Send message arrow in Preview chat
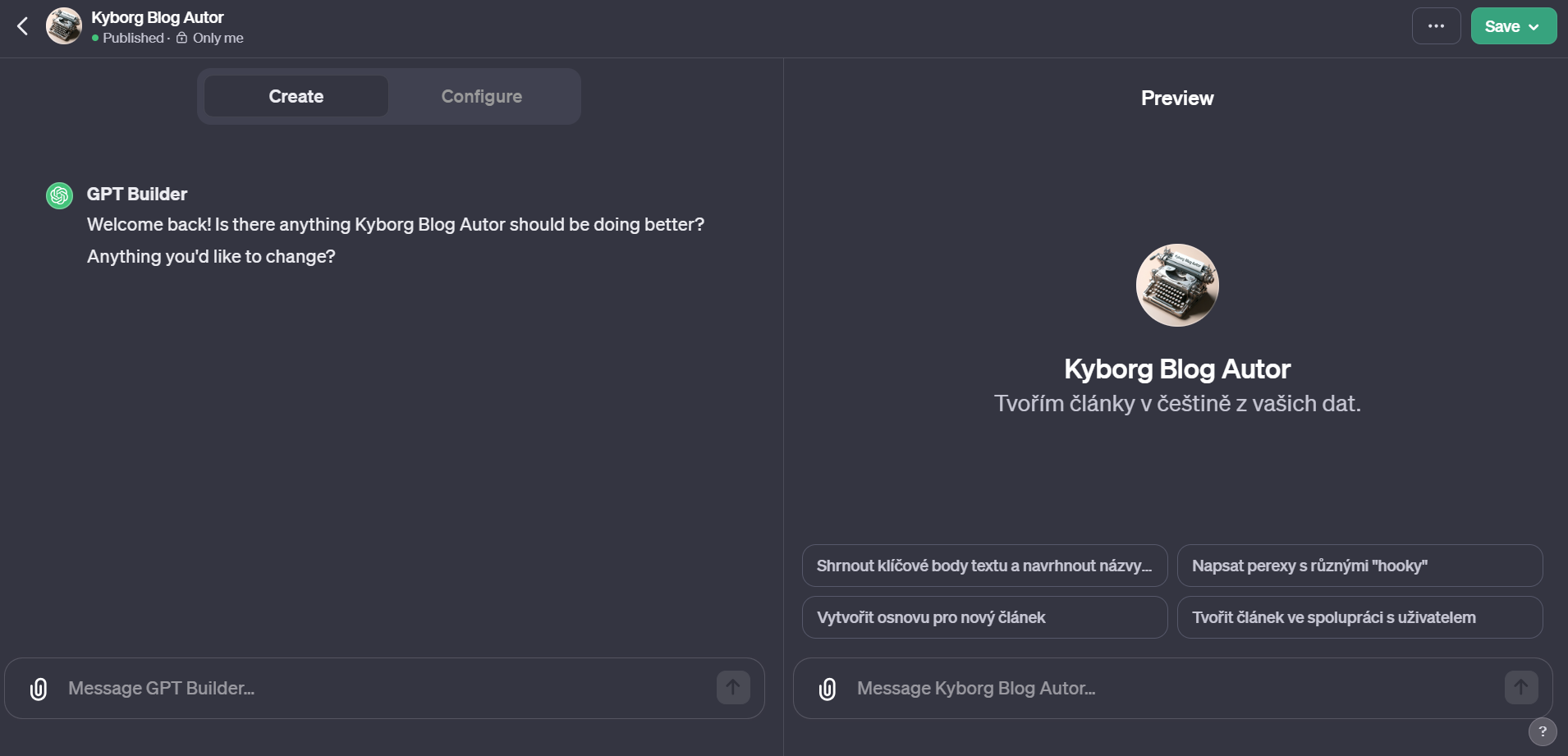 1521,687
